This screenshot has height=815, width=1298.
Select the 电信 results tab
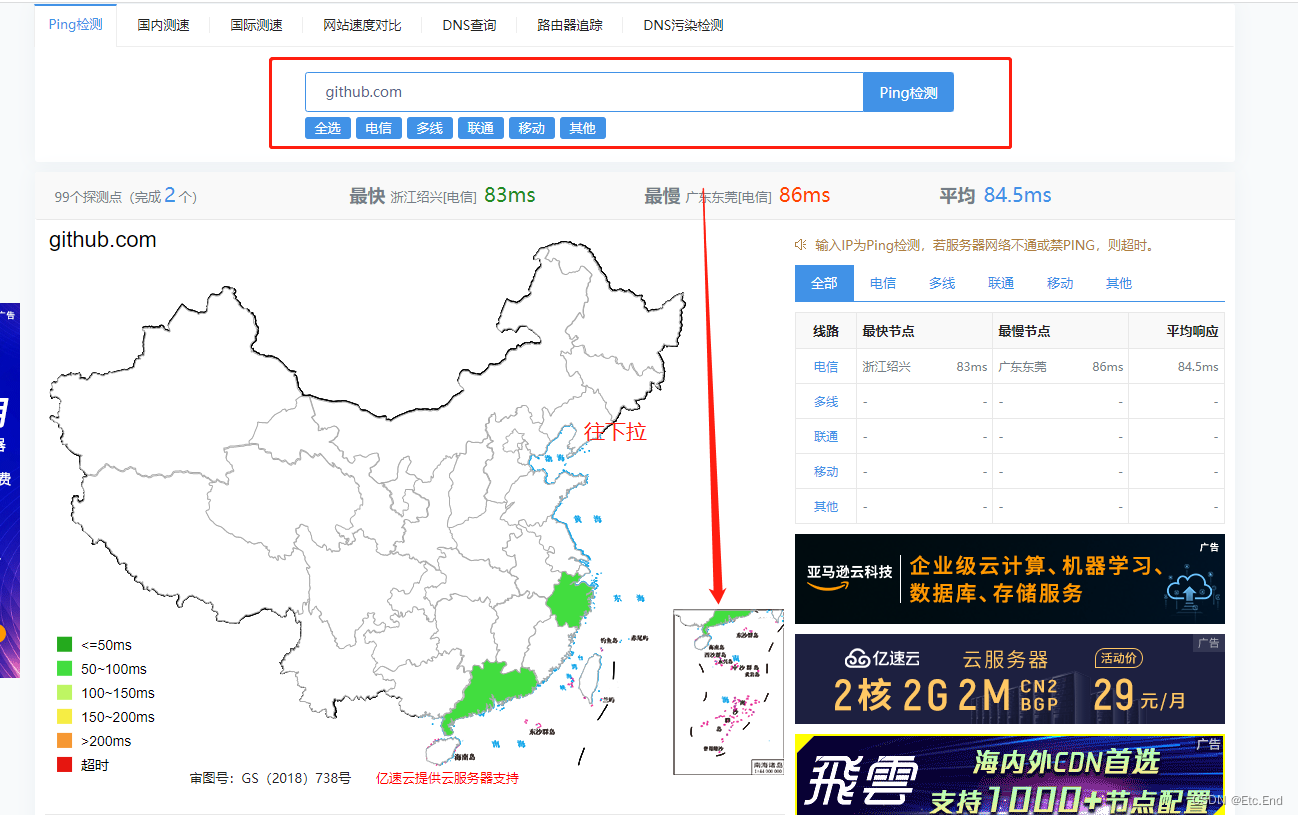pos(883,283)
